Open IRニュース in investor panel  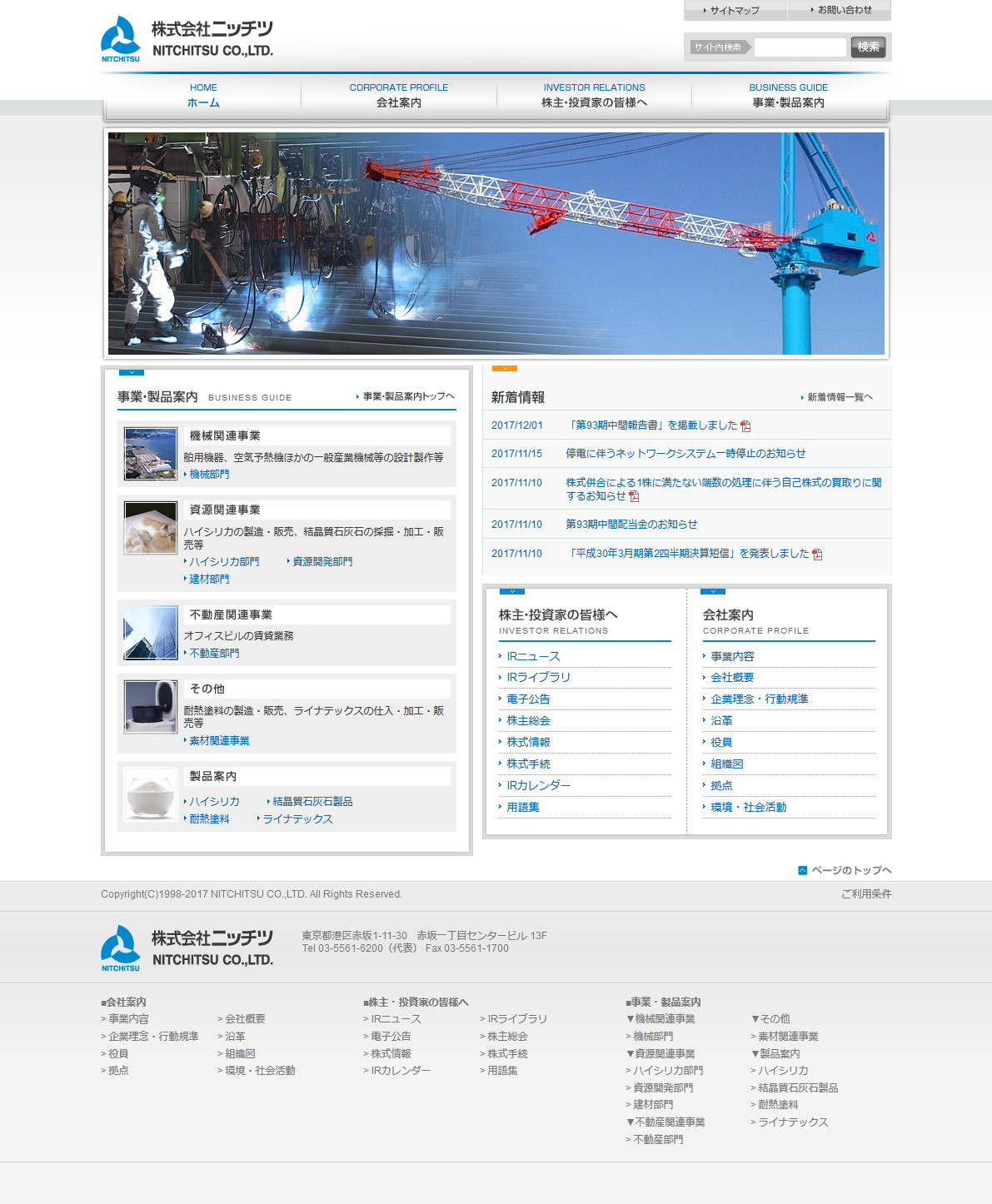pos(533,657)
